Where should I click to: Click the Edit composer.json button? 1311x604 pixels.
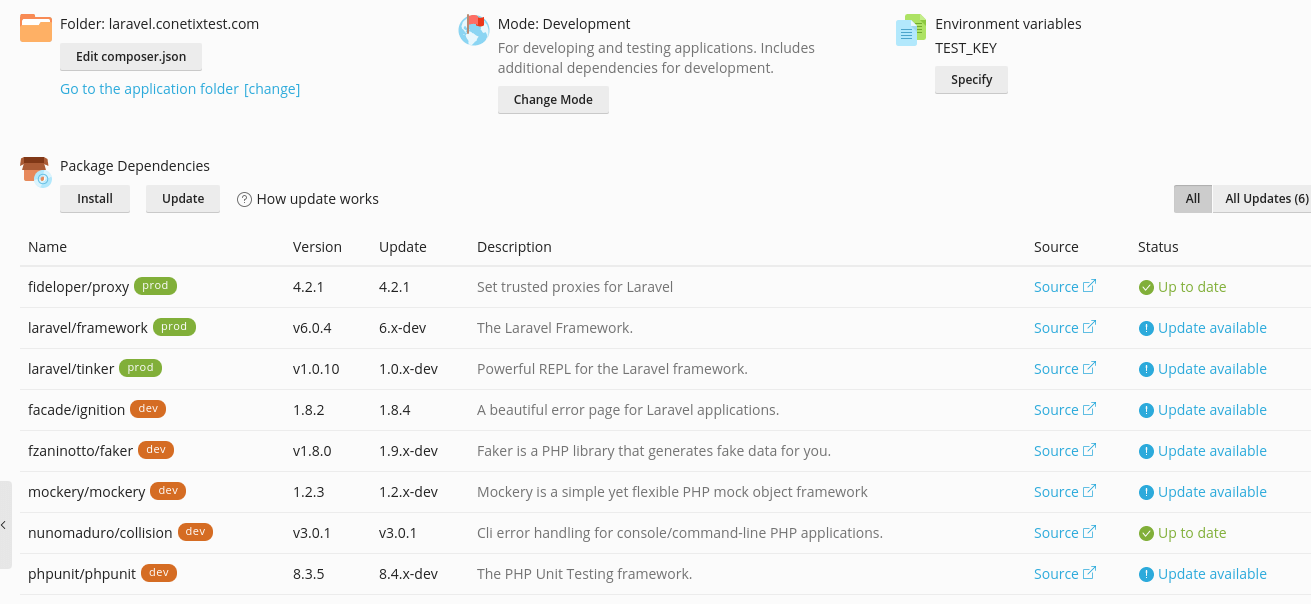pyautogui.click(x=131, y=57)
